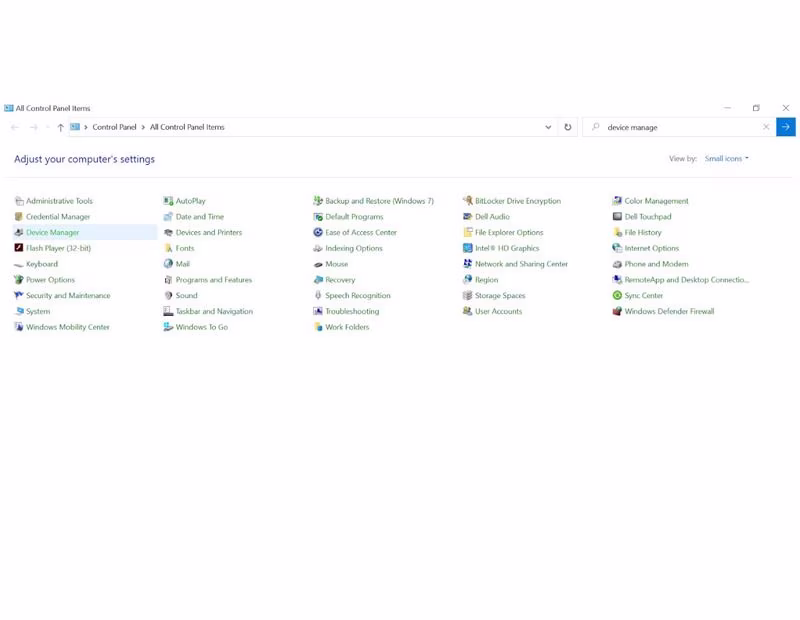Image resolution: width=800 pixels, height=620 pixels.
Task: Open the Default Programs link
Action: tap(354, 217)
